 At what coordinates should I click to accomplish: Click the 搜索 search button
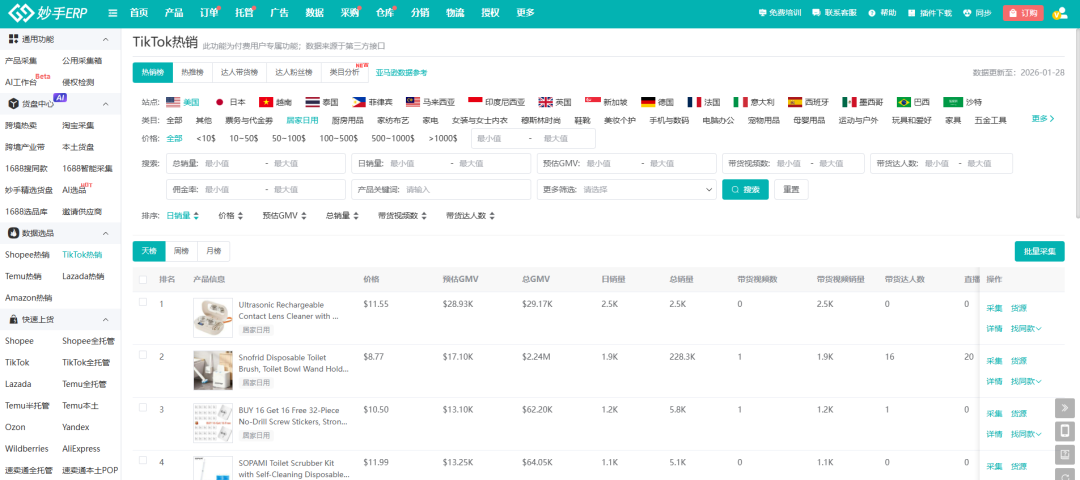pyautogui.click(x=745, y=189)
